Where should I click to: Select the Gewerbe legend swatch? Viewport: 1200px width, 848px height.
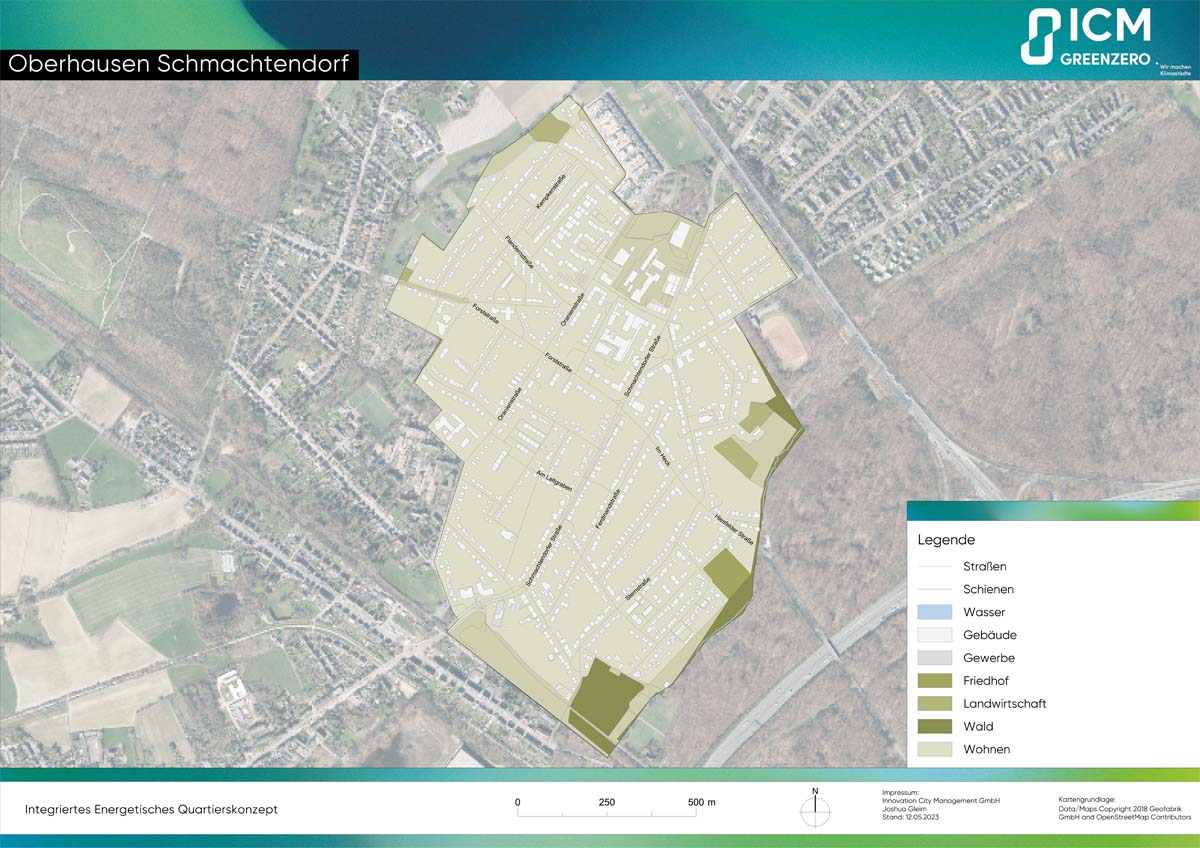click(934, 658)
